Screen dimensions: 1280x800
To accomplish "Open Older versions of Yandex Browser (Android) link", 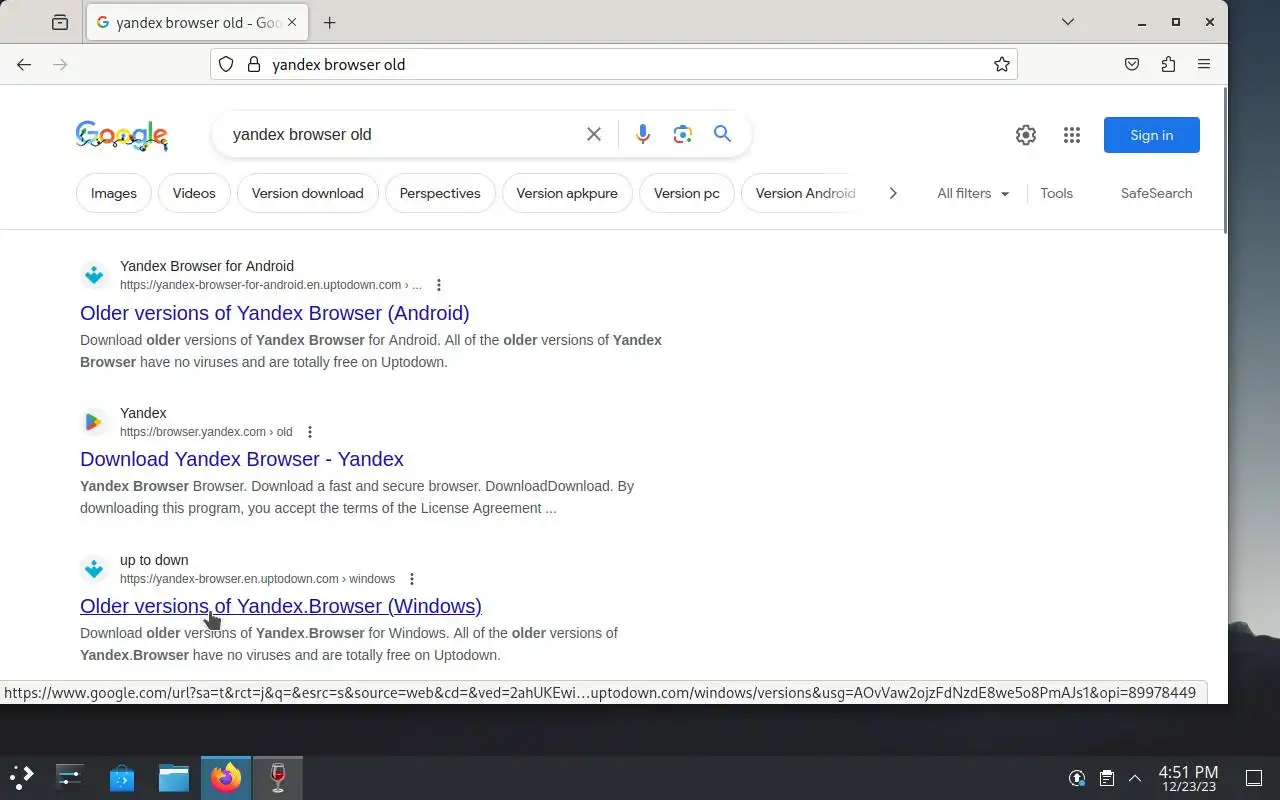I will [x=275, y=313].
